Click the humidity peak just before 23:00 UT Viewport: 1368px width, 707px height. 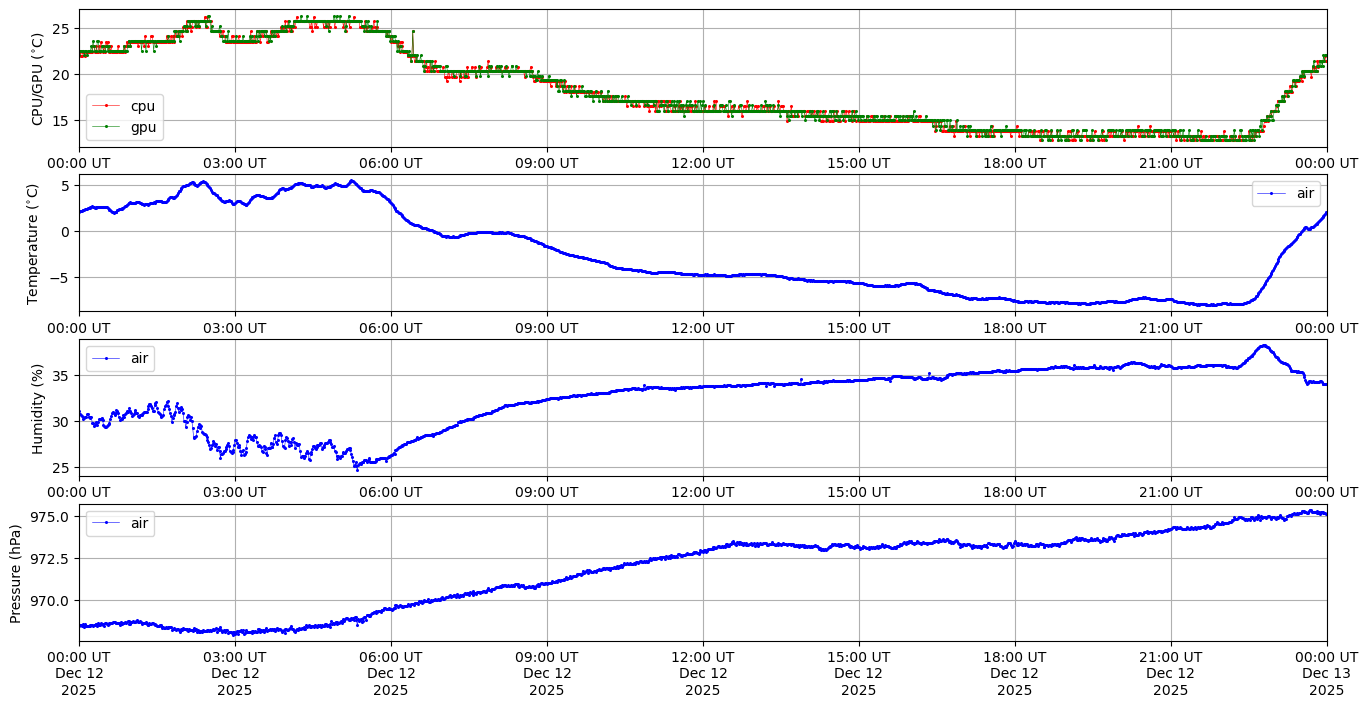(x=1264, y=346)
